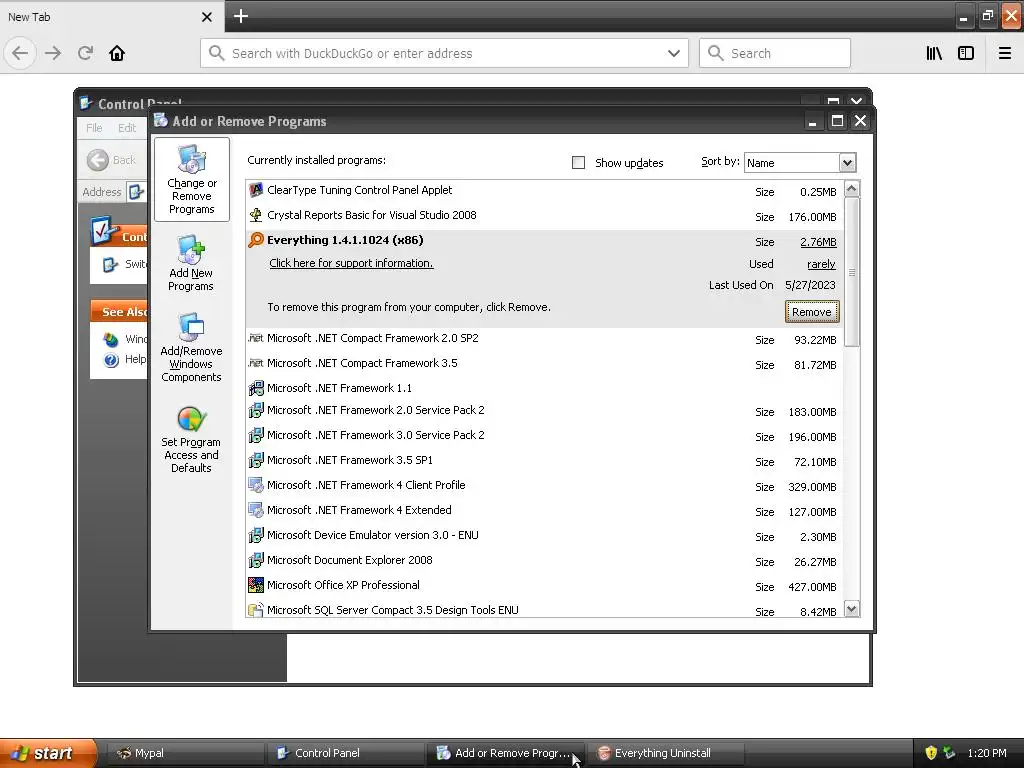
Task: Go to browser home page
Action: [x=117, y=53]
